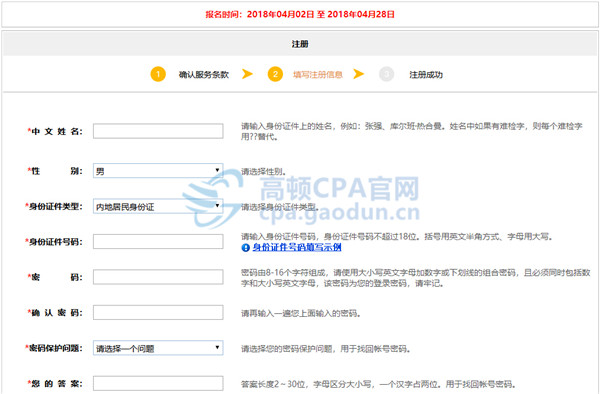Open the 密码保护问题 dropdown
The width and height of the screenshot is (600, 394).
point(158,348)
